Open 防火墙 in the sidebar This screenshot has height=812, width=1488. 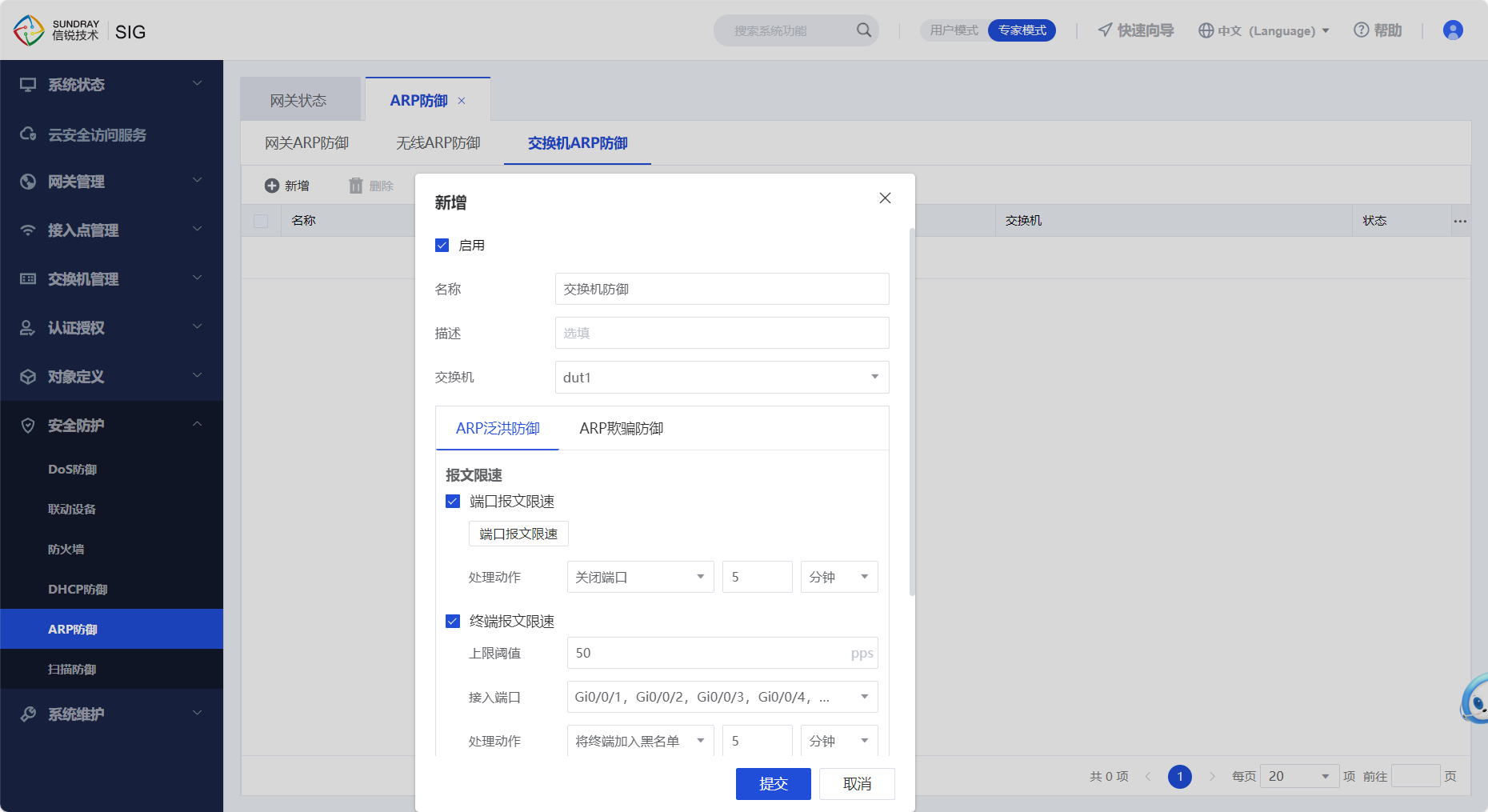point(111,550)
